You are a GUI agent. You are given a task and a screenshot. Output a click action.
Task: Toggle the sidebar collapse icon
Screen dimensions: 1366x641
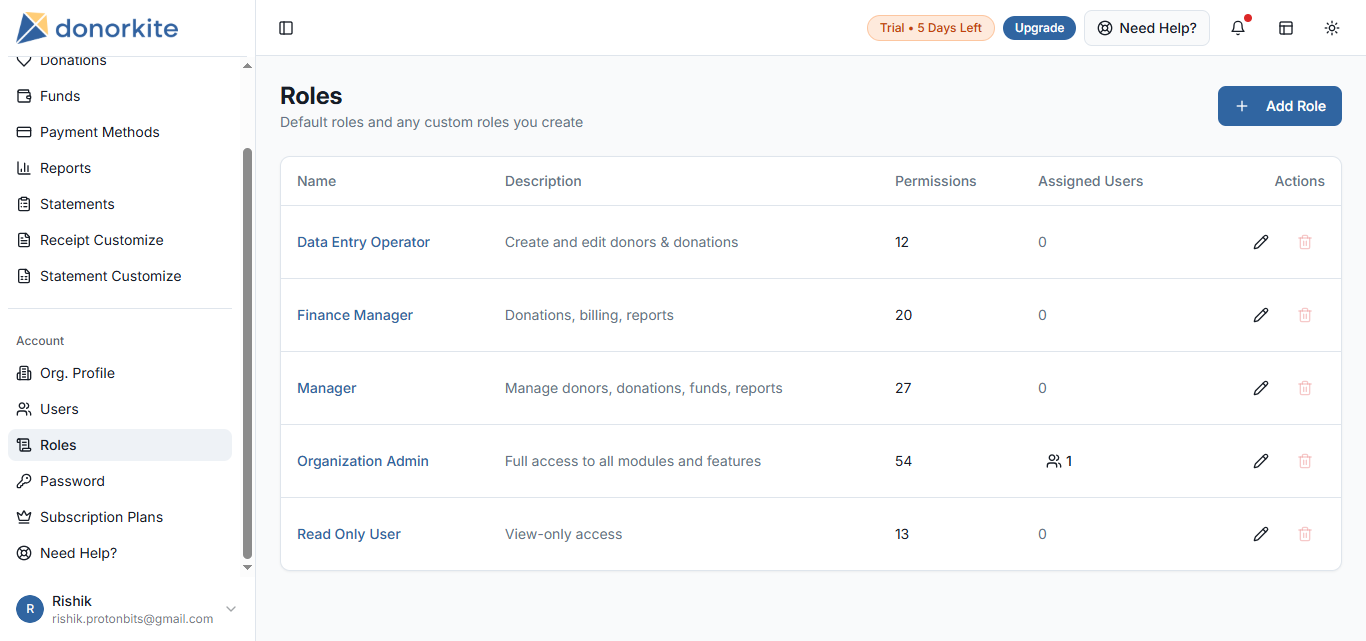tap(286, 28)
